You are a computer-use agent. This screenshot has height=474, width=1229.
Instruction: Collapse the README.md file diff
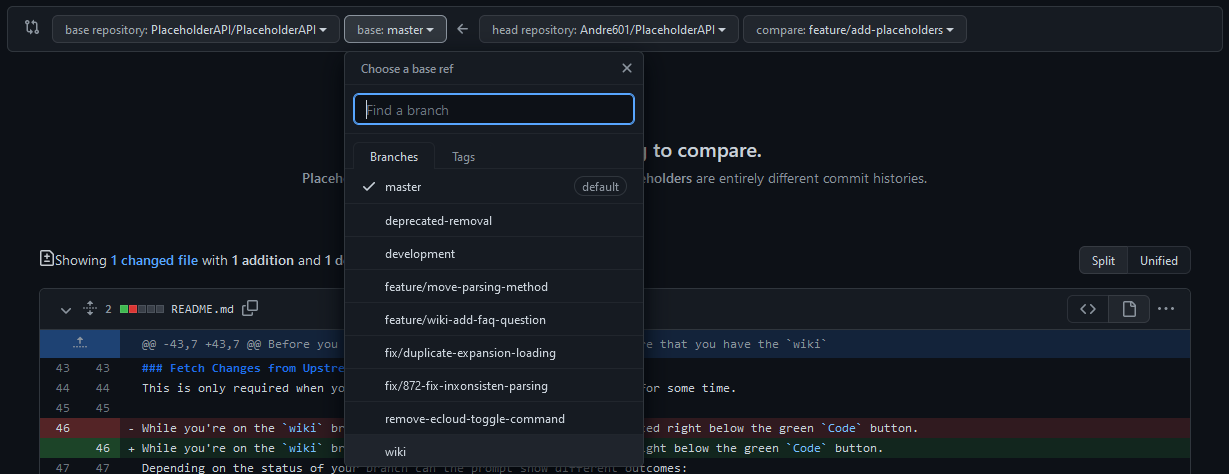(66, 309)
